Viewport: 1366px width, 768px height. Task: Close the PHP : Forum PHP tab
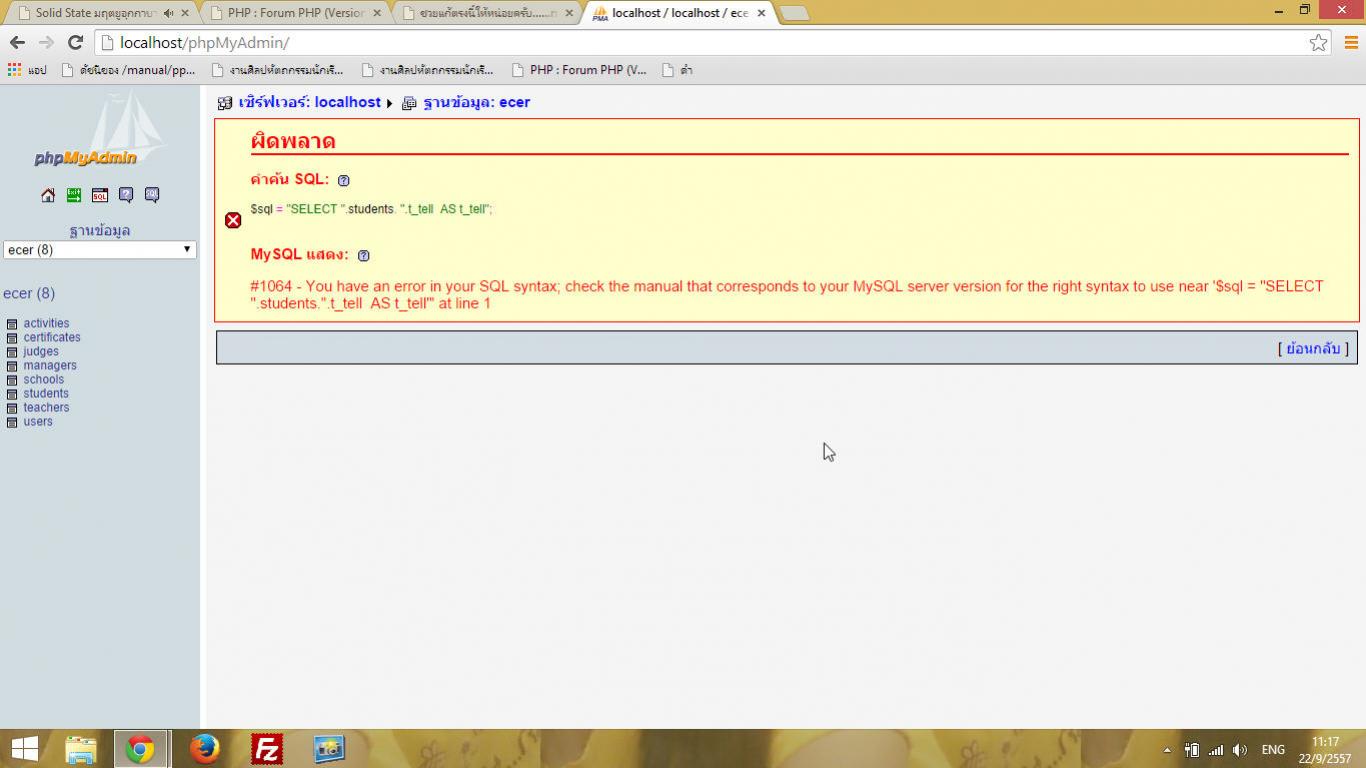[x=377, y=13]
